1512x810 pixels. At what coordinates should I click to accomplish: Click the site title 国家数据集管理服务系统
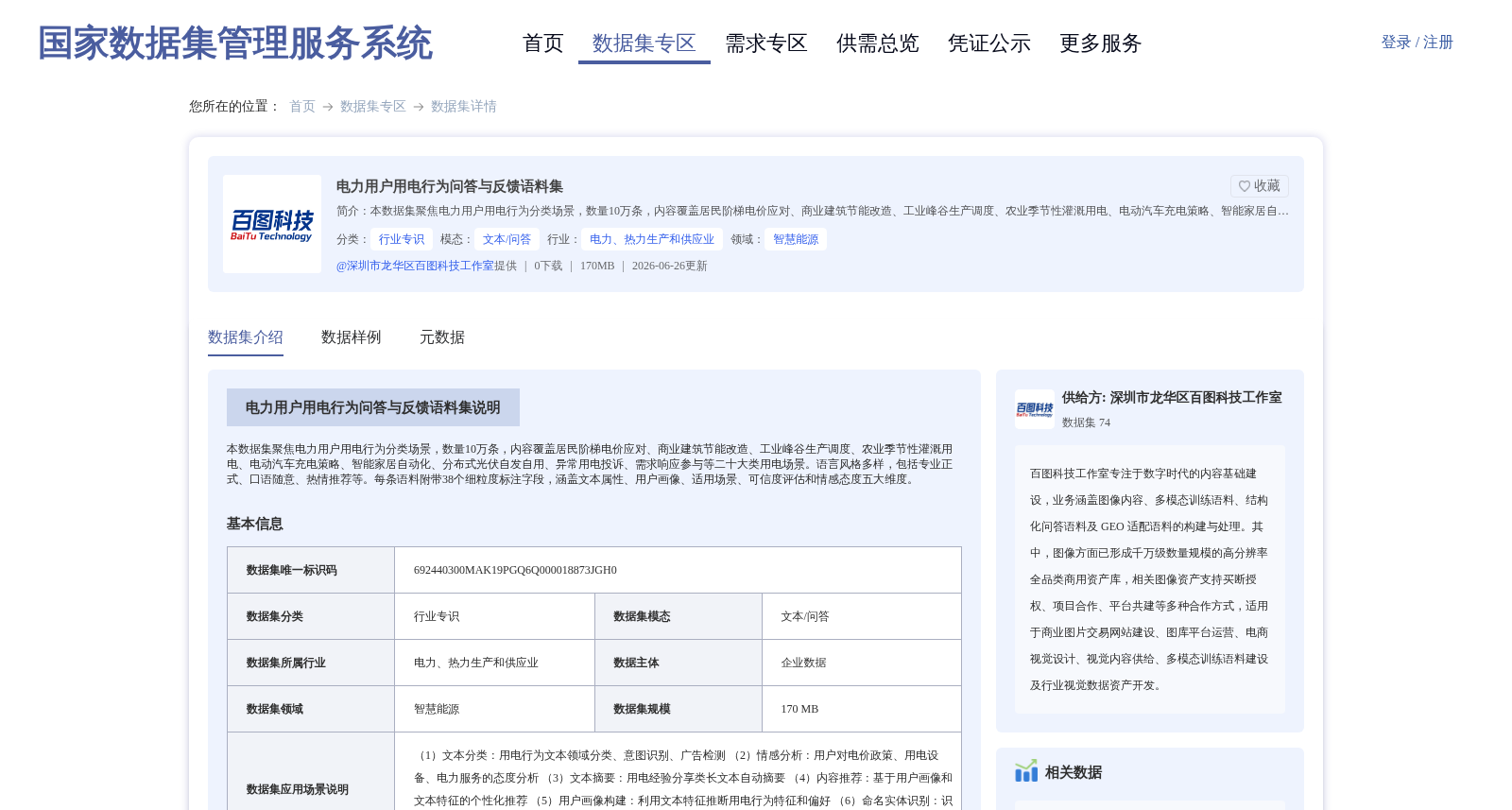235,43
